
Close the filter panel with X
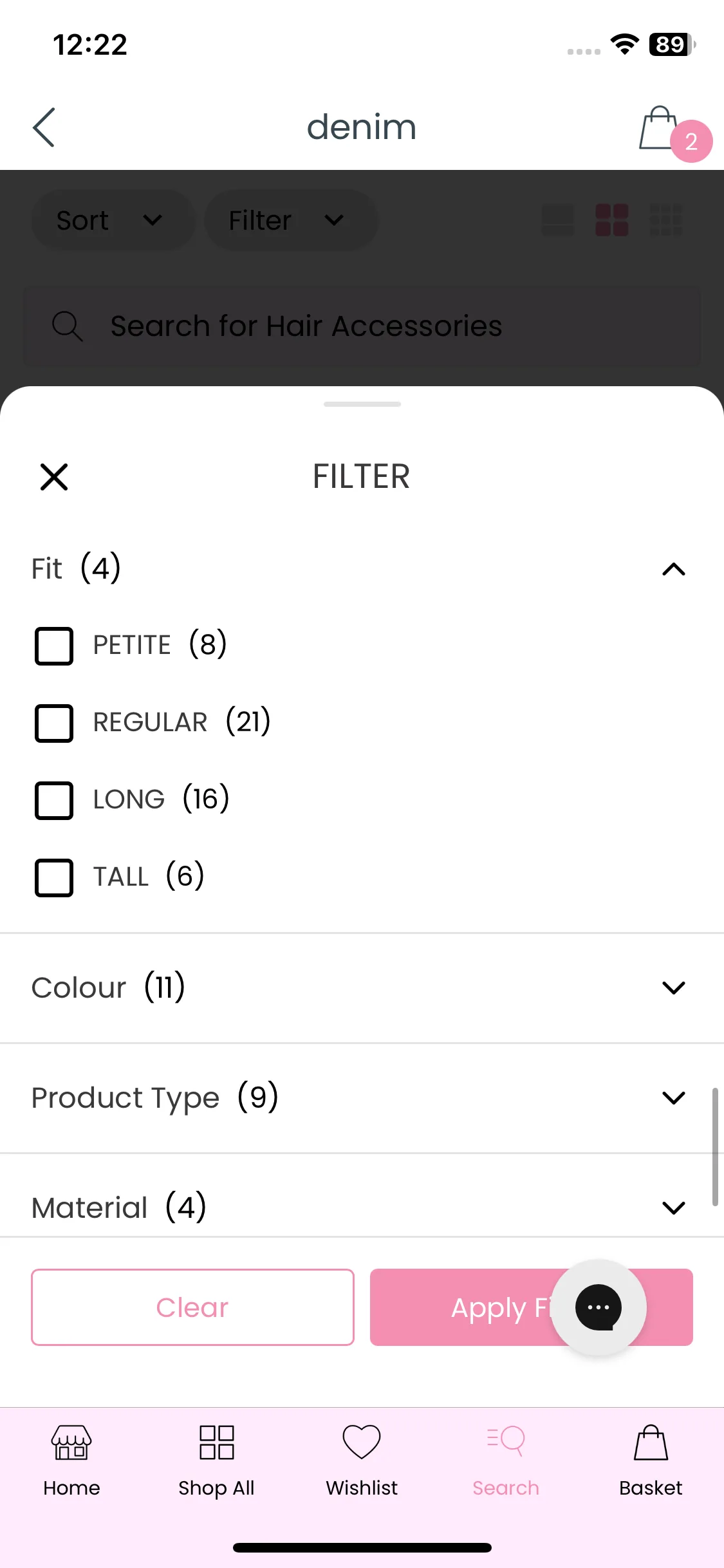[54, 477]
